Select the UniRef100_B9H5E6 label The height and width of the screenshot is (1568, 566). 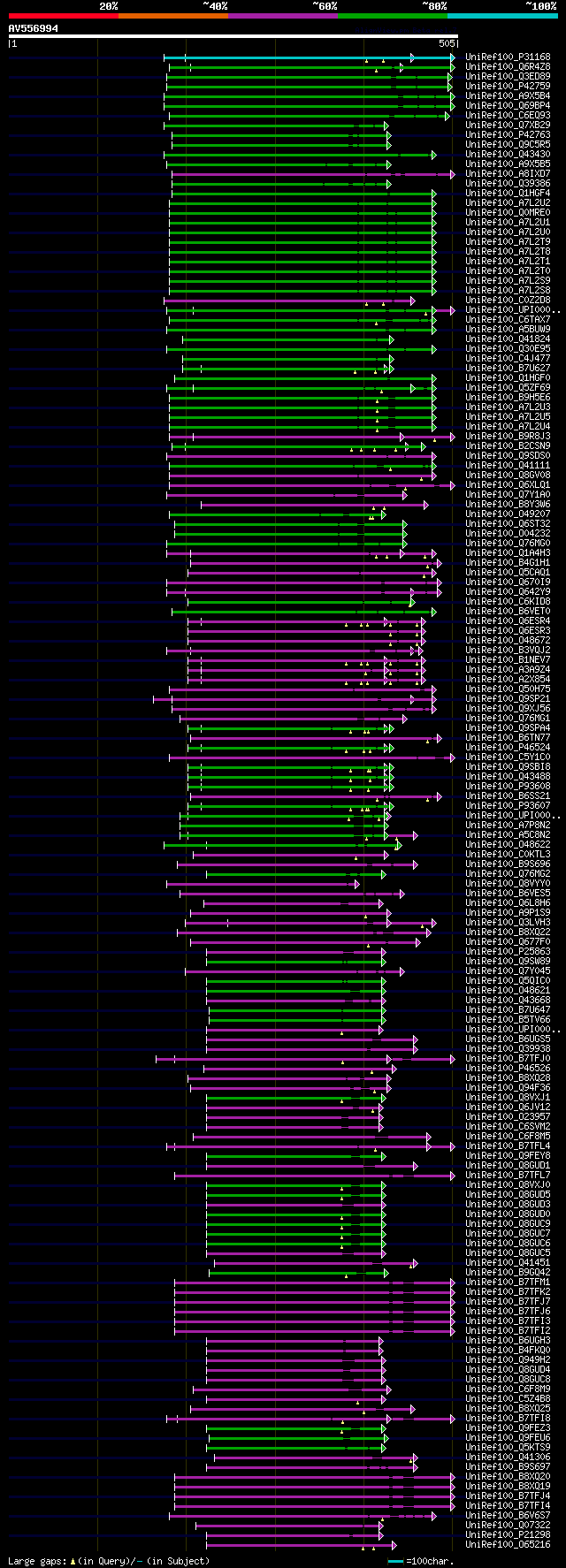[508, 398]
